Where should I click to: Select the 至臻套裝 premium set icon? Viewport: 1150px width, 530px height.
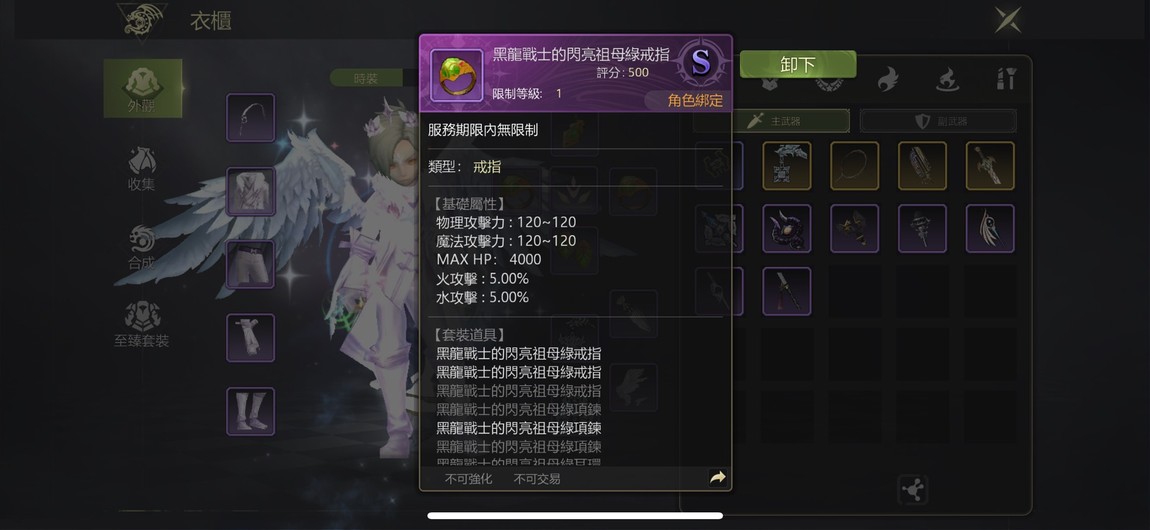tap(142, 325)
